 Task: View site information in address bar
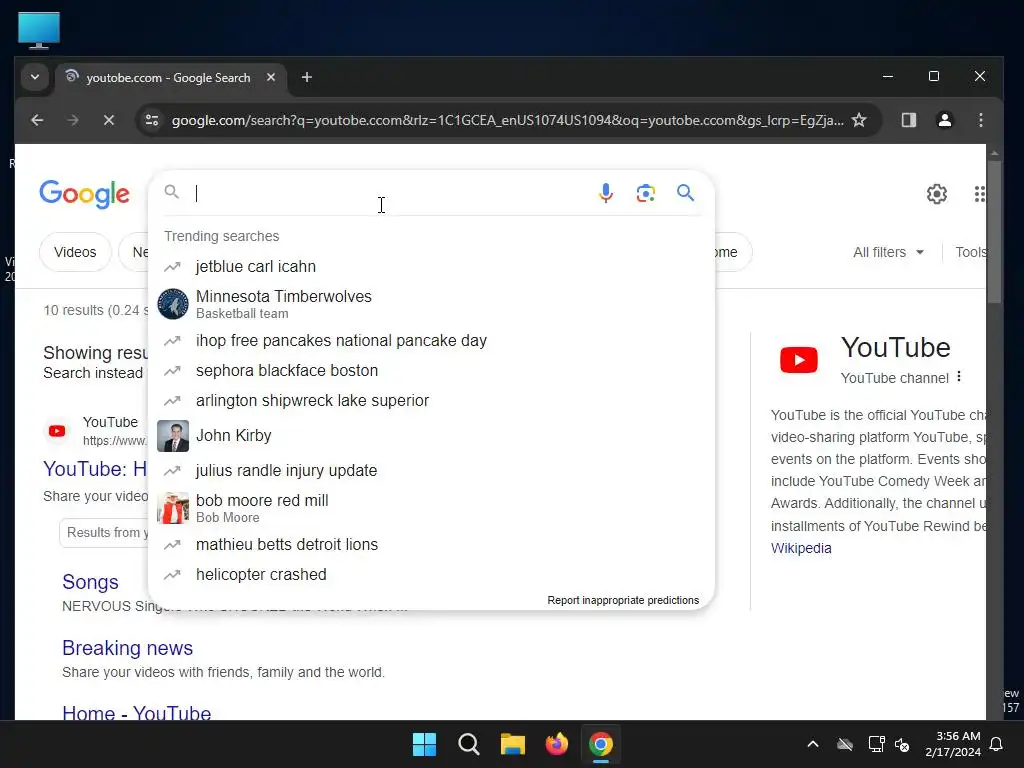pyautogui.click(x=152, y=120)
